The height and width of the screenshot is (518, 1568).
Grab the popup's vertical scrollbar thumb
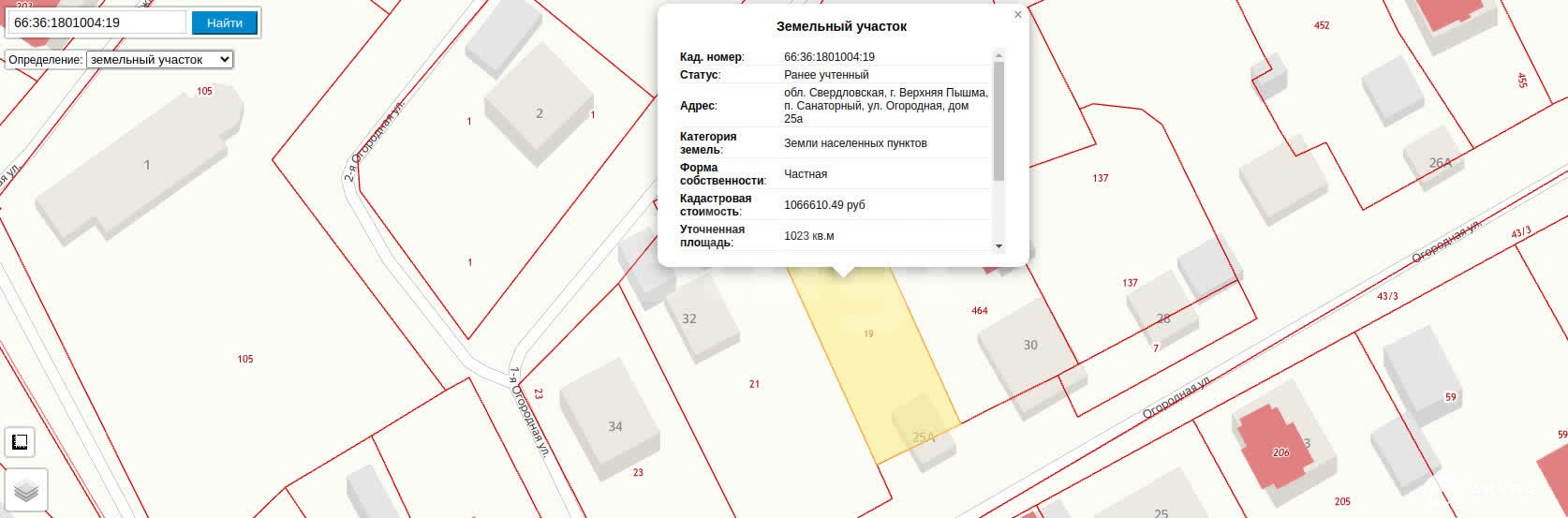click(x=998, y=121)
